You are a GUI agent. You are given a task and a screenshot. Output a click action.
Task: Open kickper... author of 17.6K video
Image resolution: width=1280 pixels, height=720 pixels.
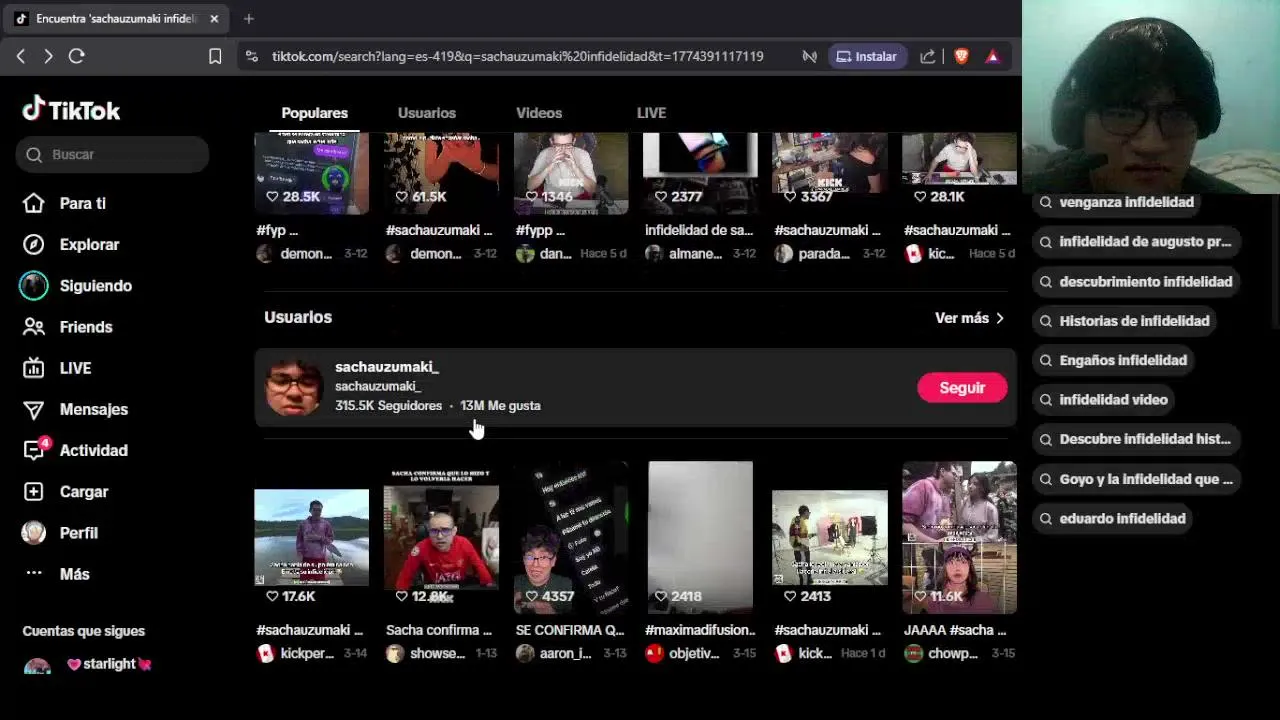(296, 653)
